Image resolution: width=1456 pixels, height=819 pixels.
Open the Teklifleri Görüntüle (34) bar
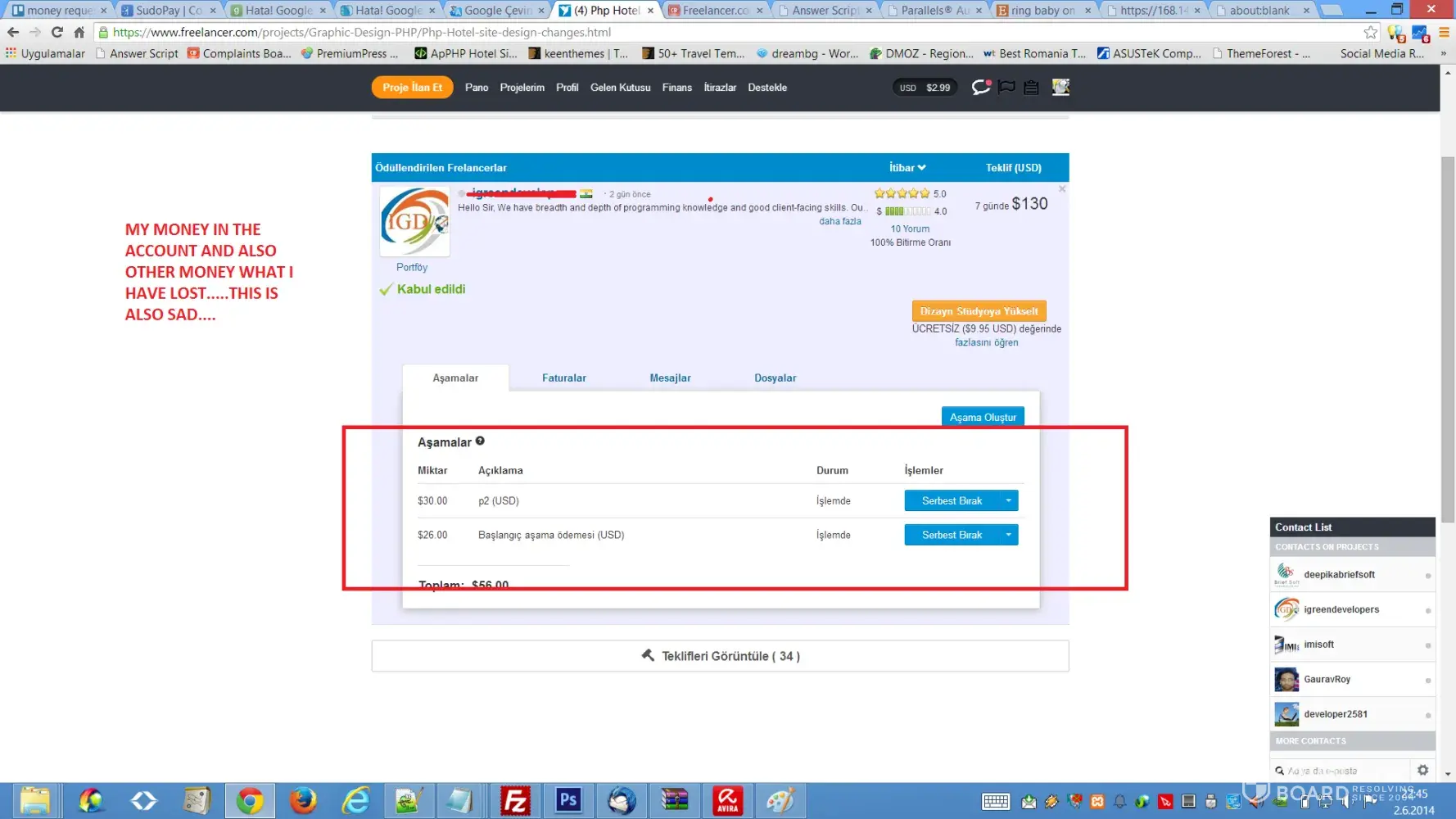coord(720,656)
